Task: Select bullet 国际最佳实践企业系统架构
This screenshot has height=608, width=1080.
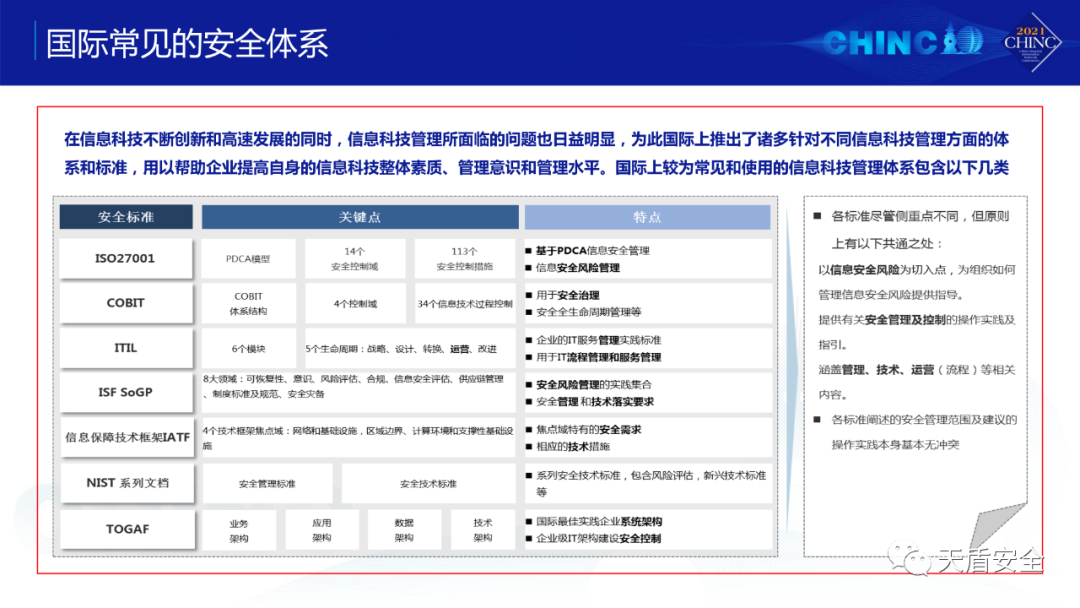Action: point(594,521)
